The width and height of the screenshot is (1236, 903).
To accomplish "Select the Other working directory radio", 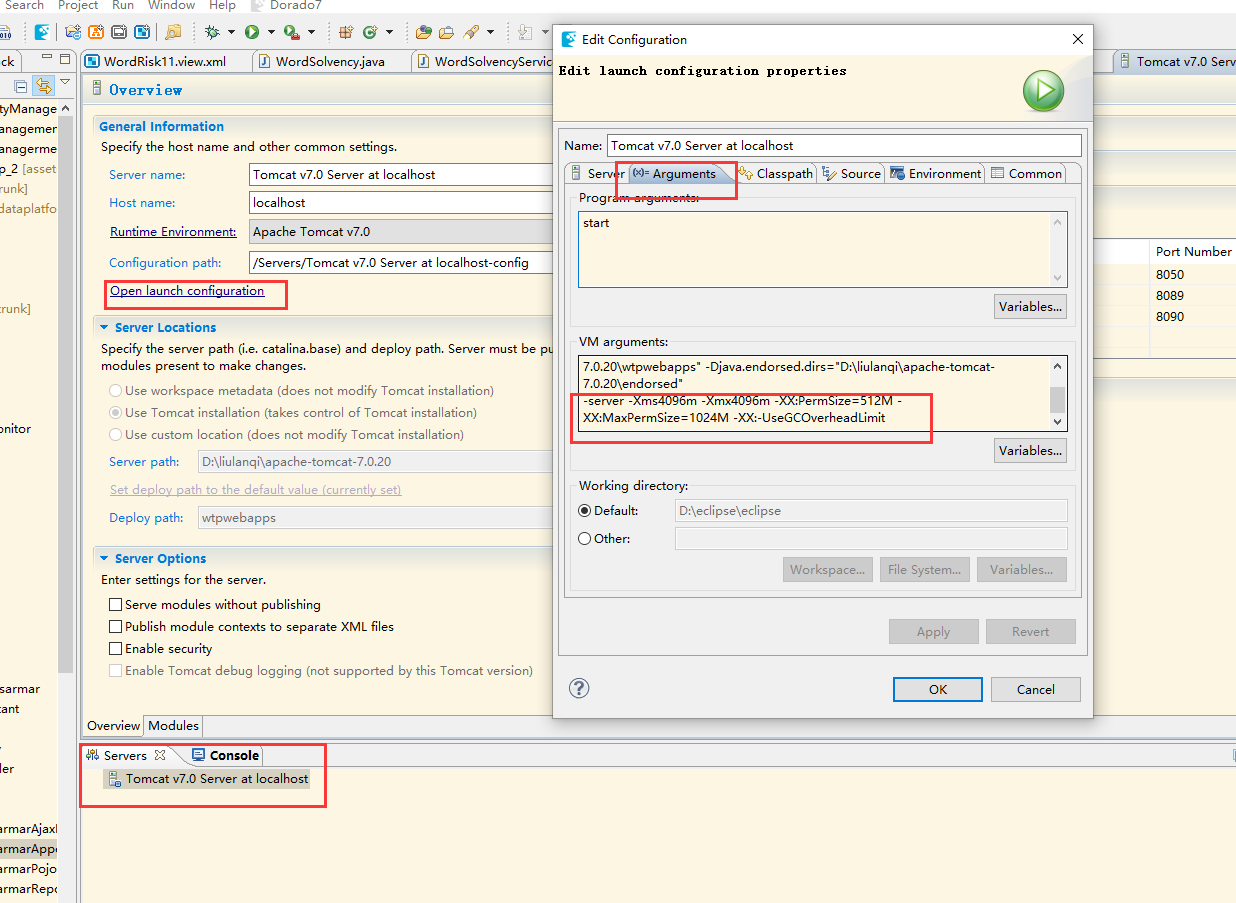I will pyautogui.click(x=585, y=538).
